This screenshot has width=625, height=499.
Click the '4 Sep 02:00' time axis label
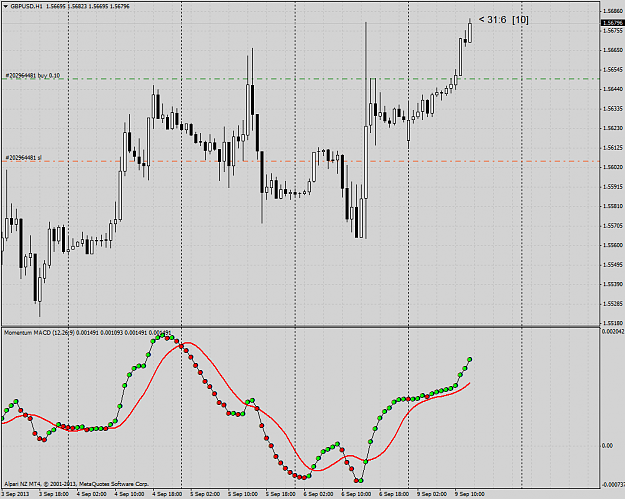pos(92,494)
